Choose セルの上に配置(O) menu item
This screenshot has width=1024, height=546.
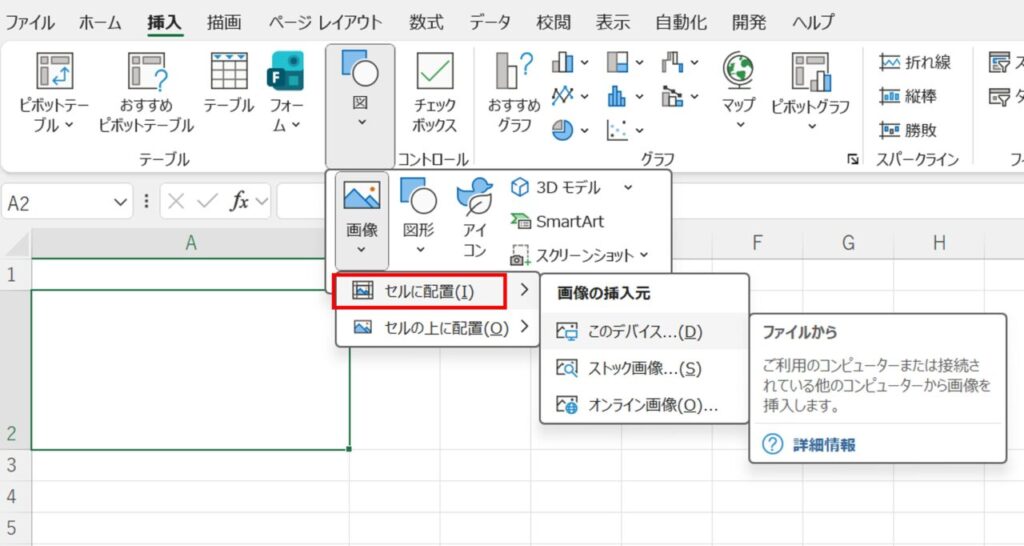(436, 327)
